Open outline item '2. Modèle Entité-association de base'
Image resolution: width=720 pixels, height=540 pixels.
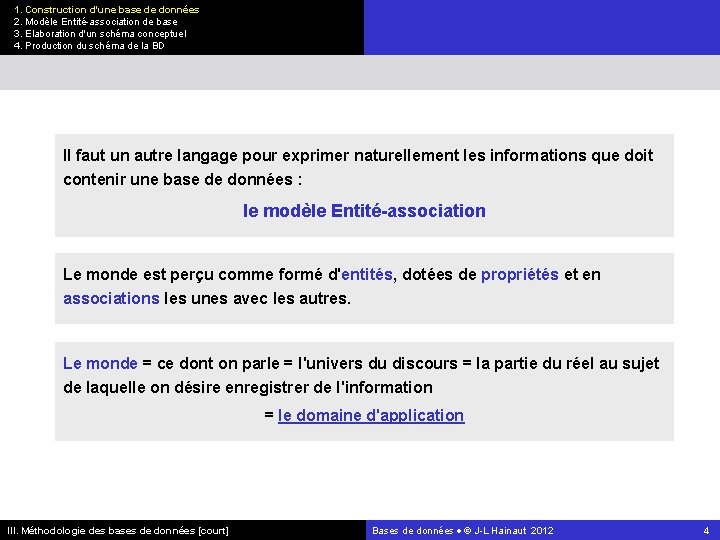point(96,22)
